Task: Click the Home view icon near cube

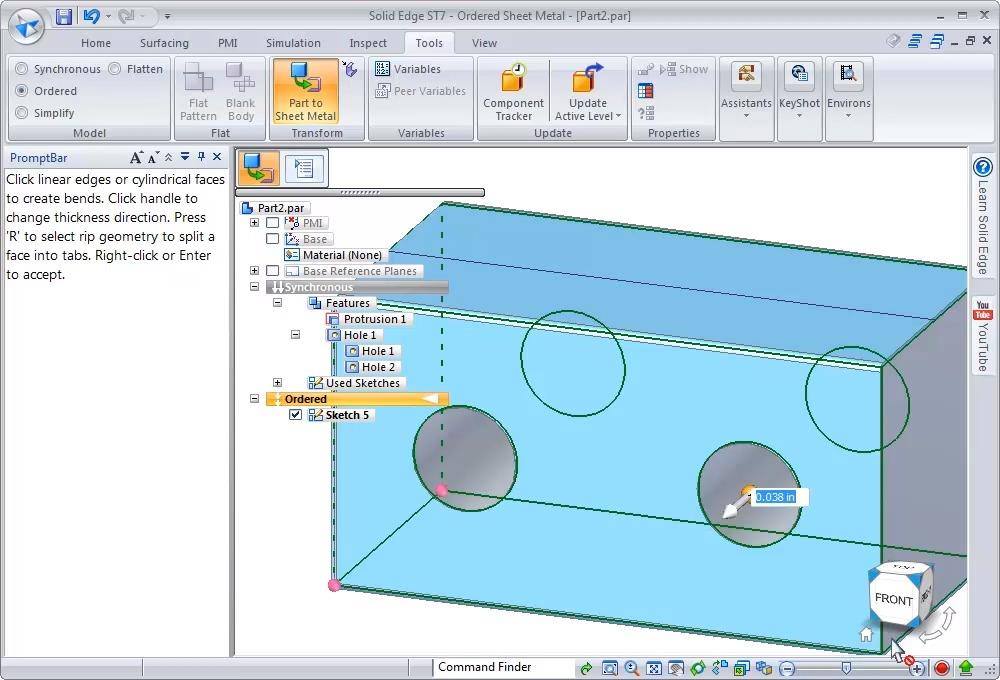Action: (x=865, y=634)
